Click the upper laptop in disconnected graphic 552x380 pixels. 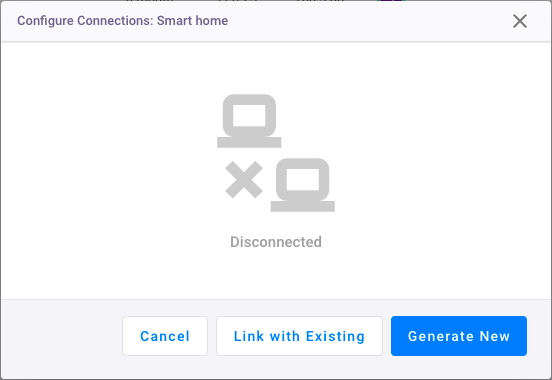click(249, 121)
